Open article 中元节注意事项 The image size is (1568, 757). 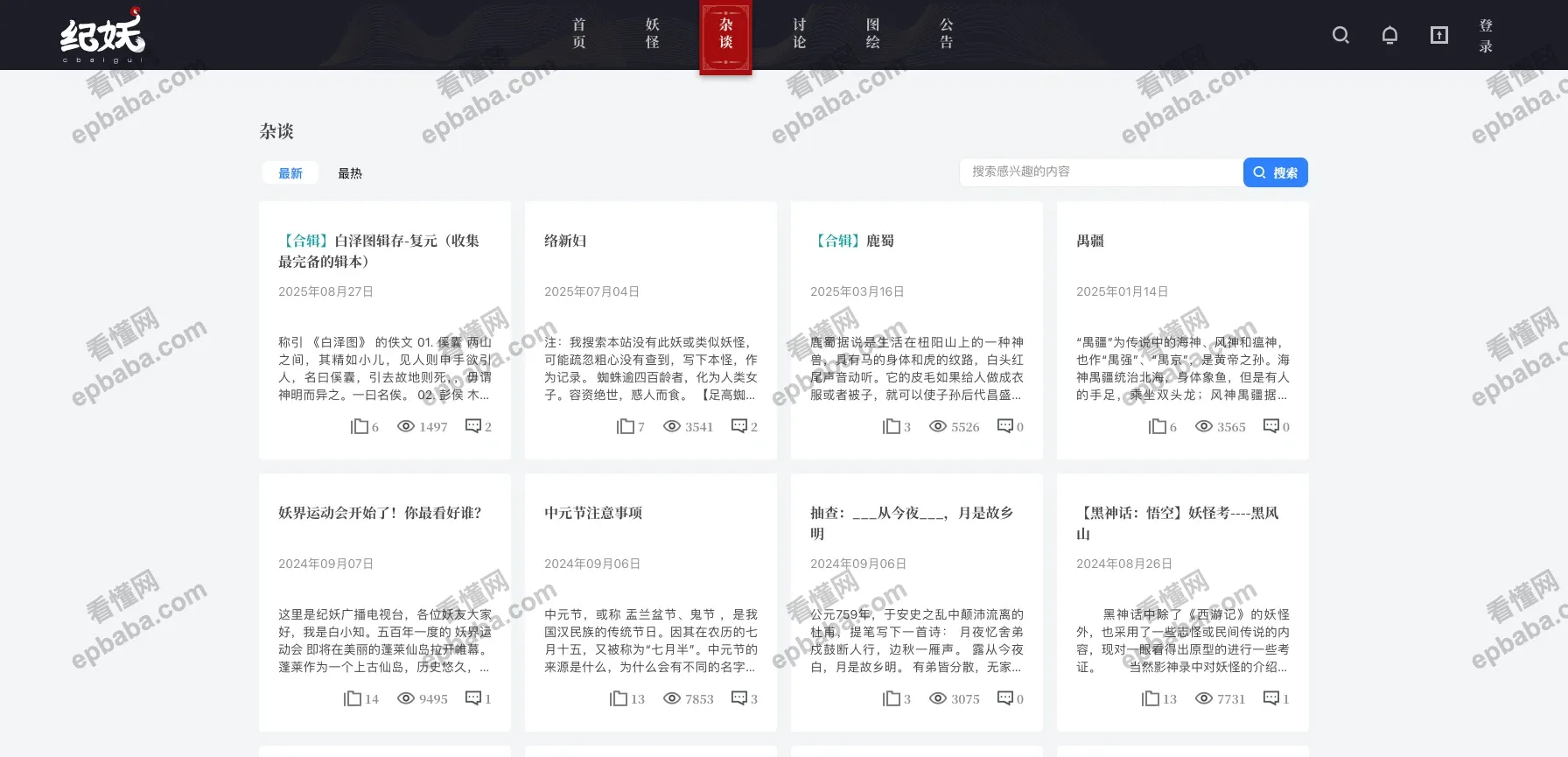pos(593,513)
